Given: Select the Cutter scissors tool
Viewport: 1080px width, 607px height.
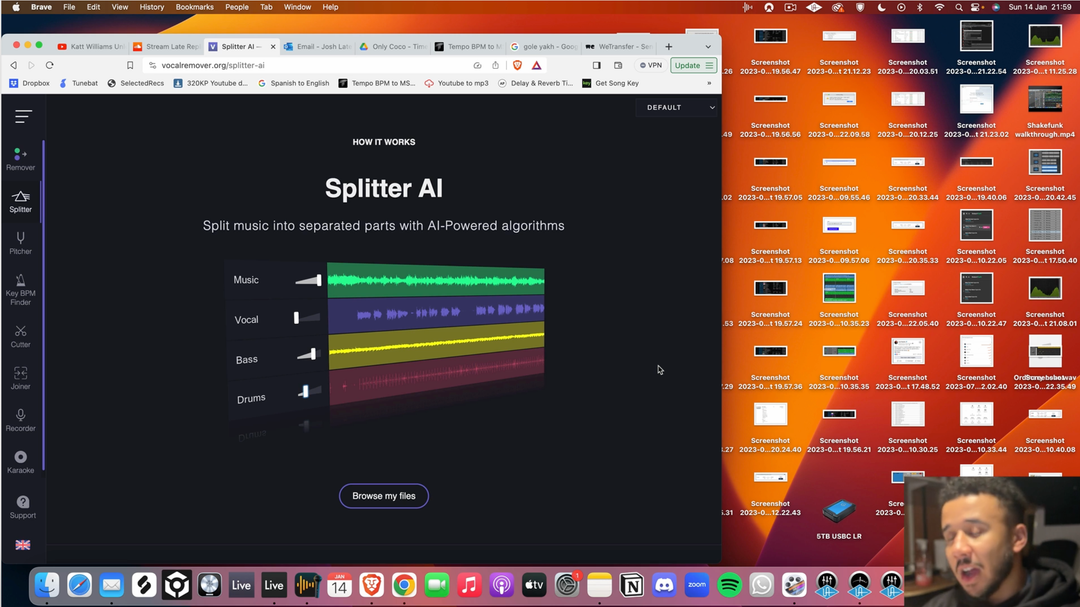Looking at the screenshot, I should [20, 335].
